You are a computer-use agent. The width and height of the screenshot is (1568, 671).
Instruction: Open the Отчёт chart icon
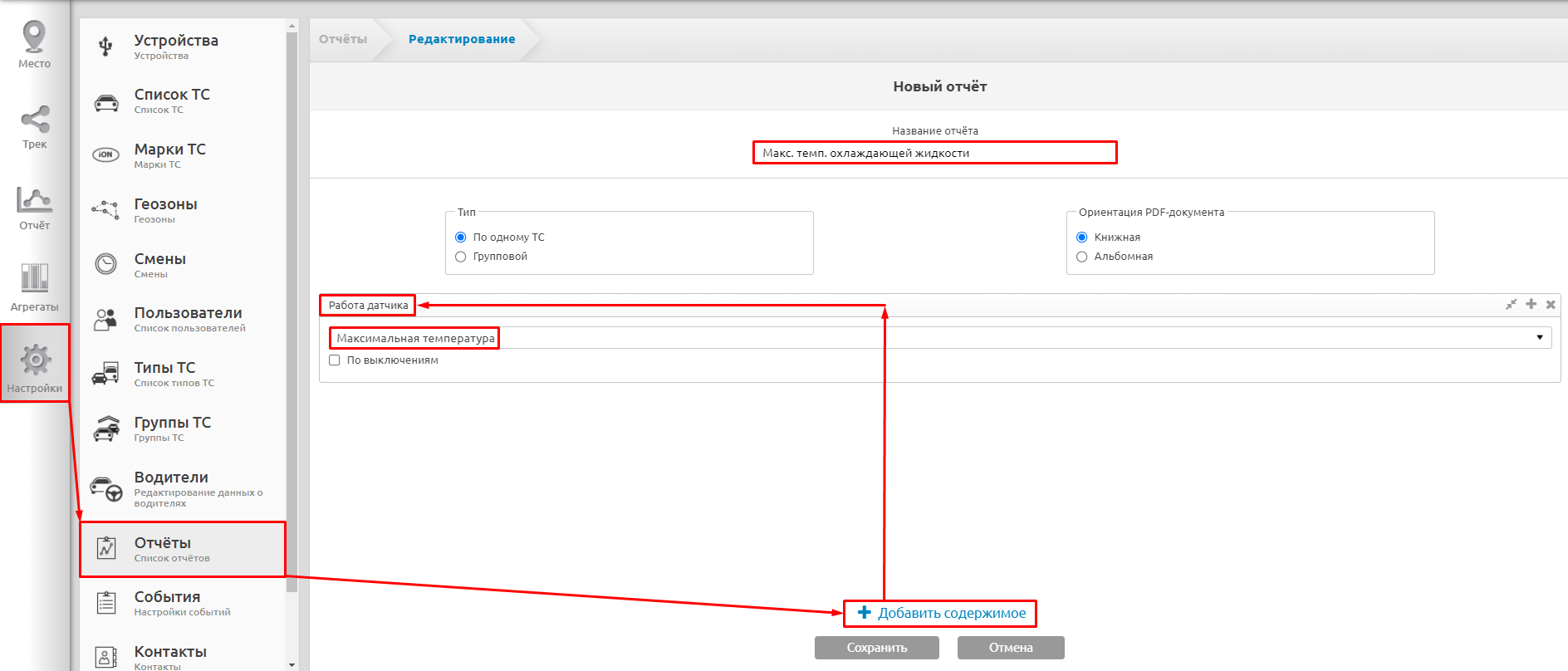pyautogui.click(x=34, y=200)
